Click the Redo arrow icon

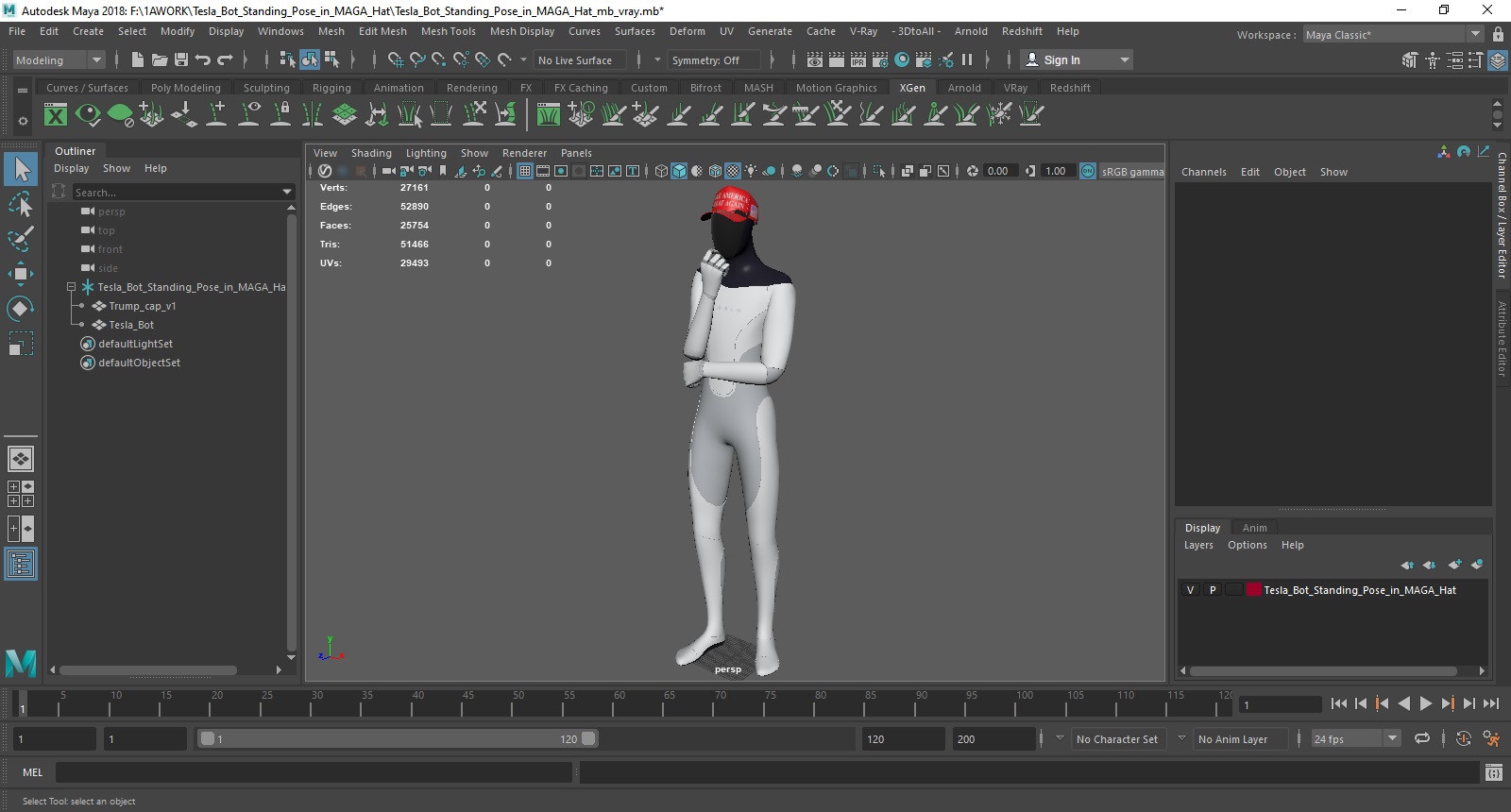[x=225, y=59]
